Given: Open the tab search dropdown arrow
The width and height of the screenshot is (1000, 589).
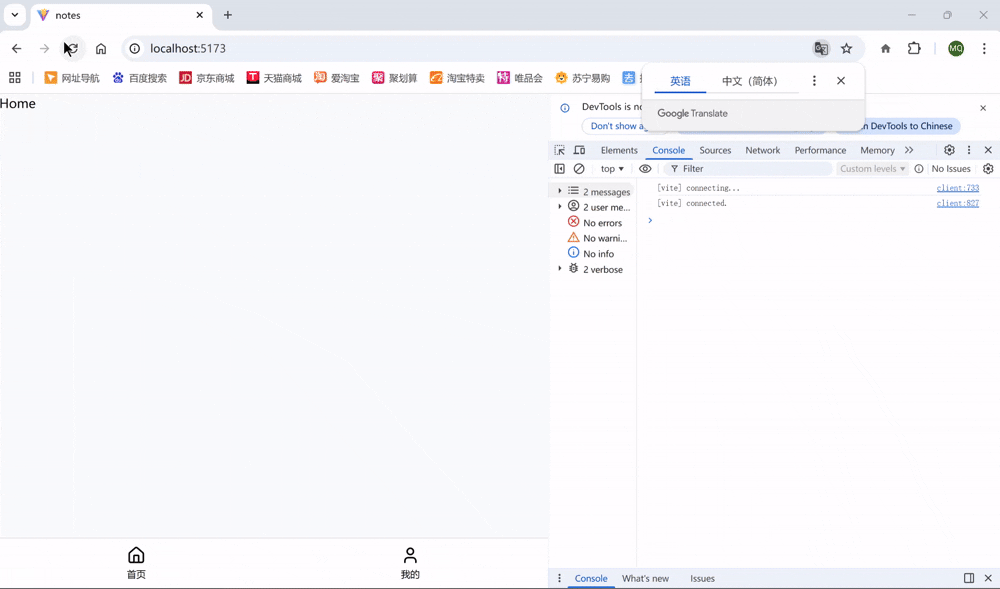Looking at the screenshot, I should (x=15, y=15).
